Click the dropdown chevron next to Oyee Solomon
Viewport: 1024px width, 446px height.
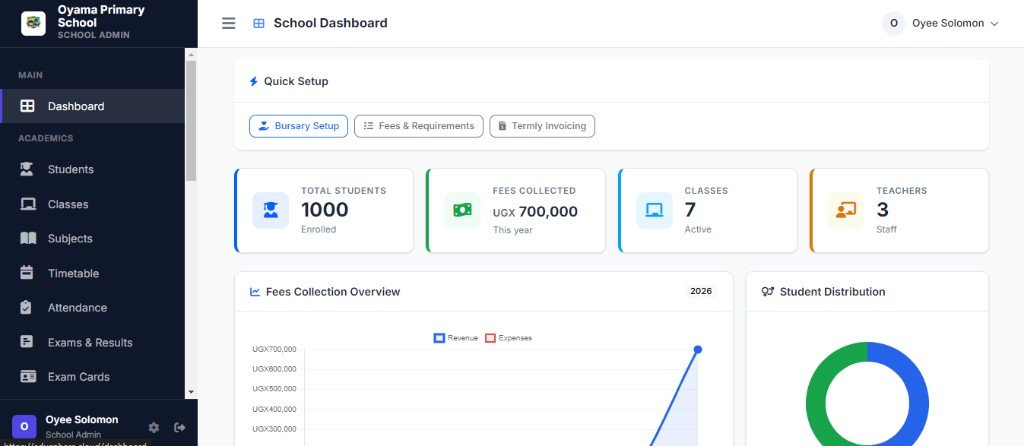tap(995, 24)
